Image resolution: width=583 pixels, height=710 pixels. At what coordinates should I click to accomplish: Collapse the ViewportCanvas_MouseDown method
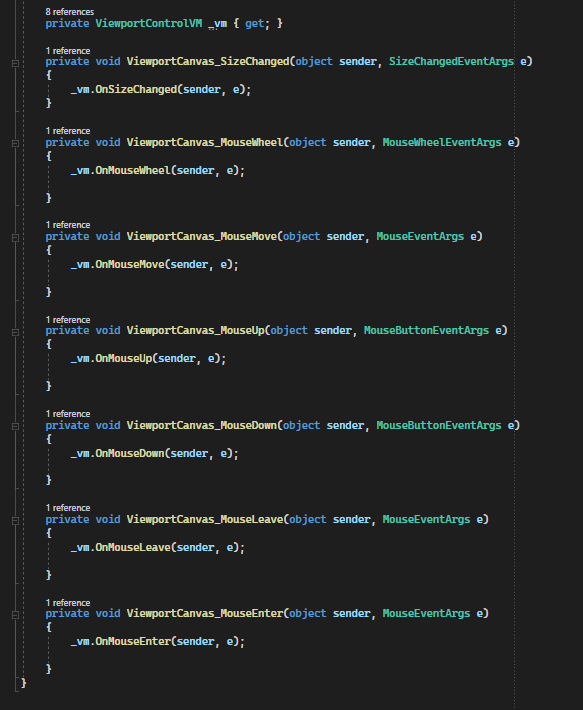click(15, 426)
